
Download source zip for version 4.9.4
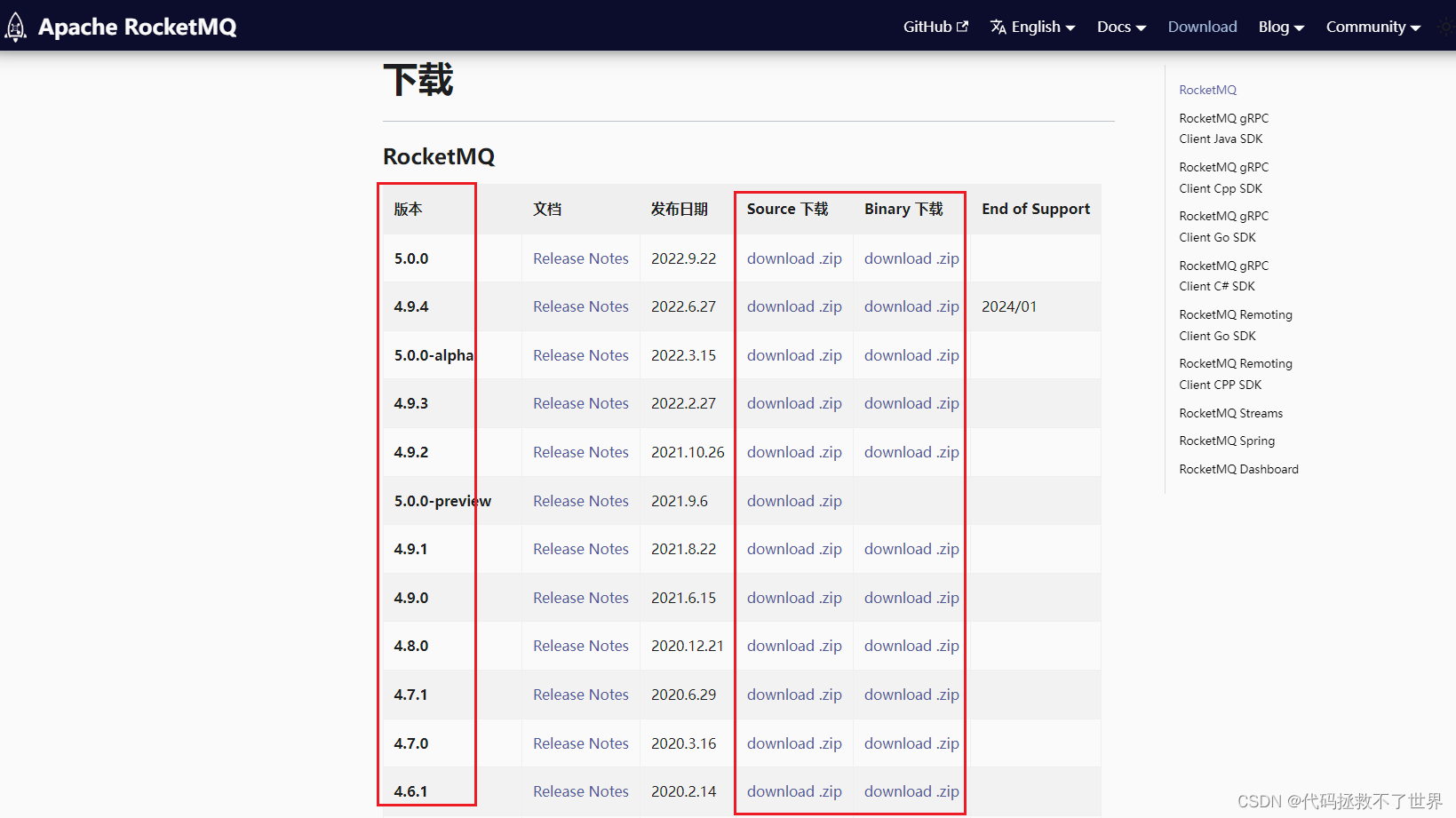[794, 306]
